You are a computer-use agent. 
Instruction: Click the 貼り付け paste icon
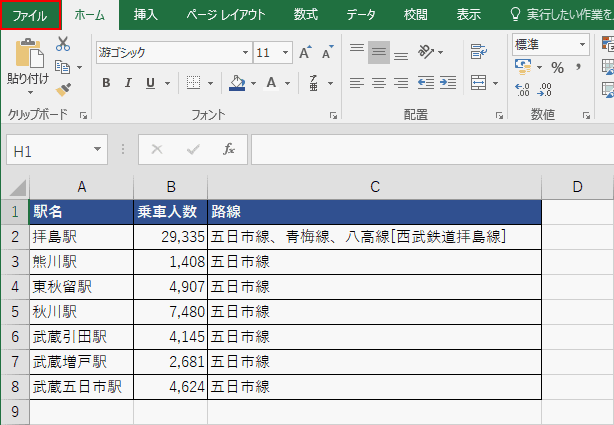(29, 53)
